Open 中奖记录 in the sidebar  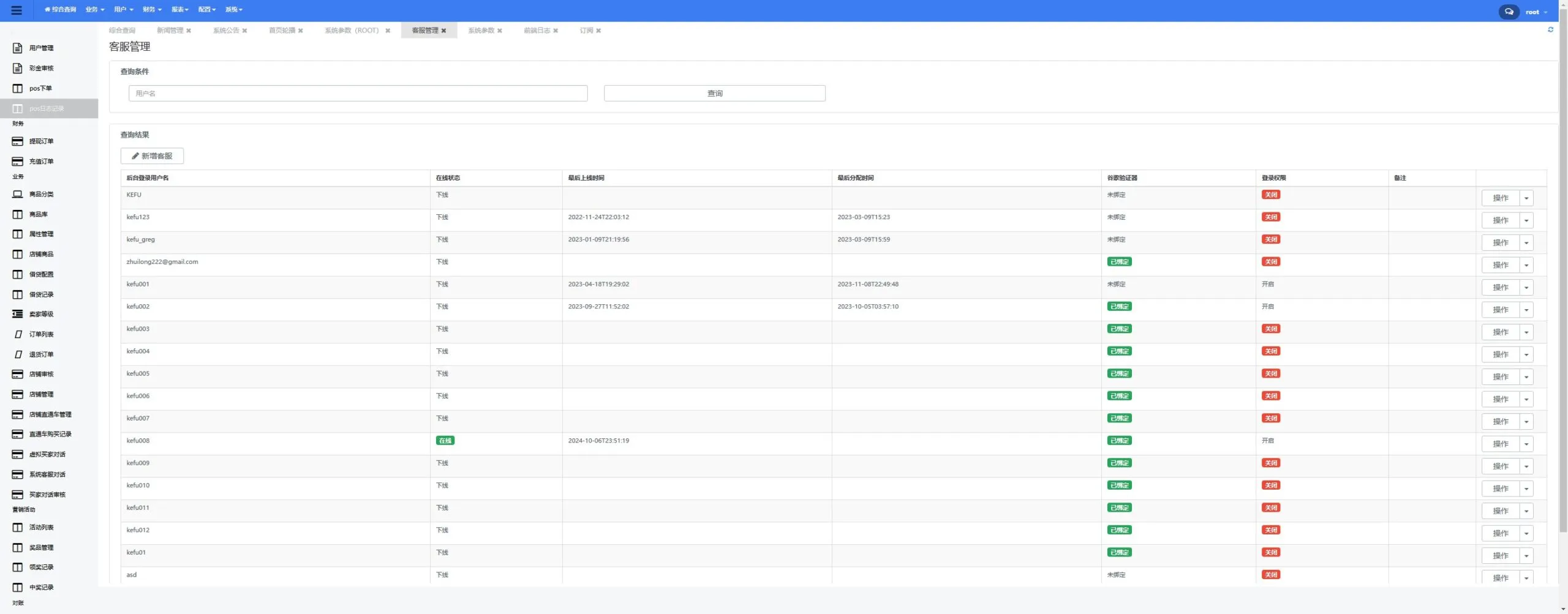42,587
